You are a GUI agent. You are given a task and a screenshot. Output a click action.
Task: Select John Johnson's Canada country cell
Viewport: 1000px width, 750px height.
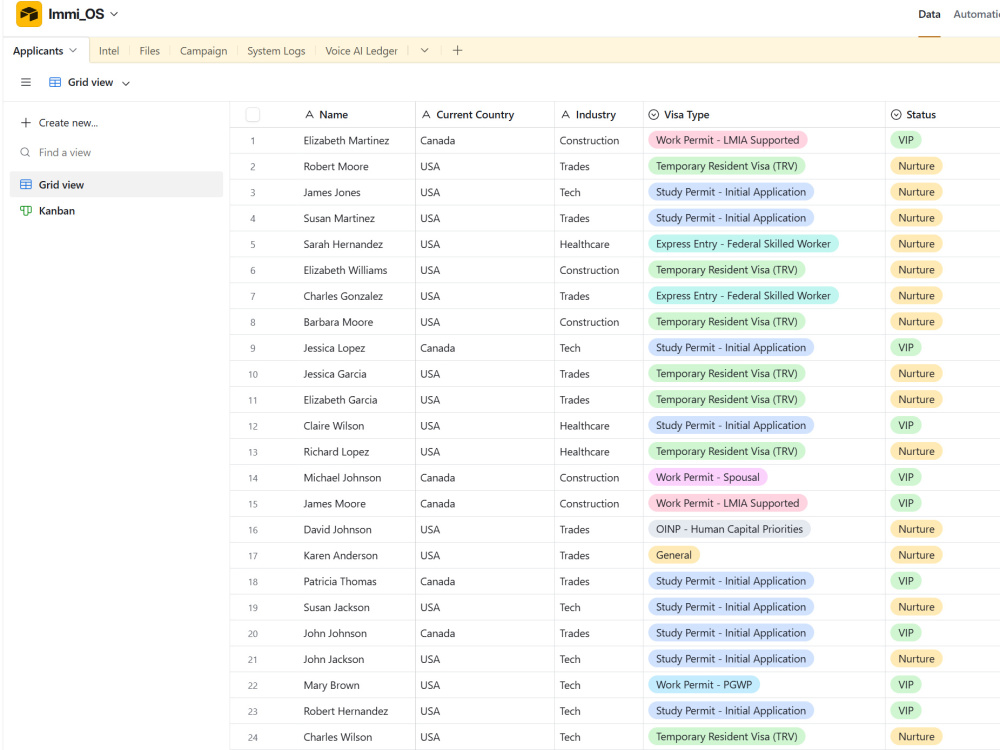click(x=485, y=633)
